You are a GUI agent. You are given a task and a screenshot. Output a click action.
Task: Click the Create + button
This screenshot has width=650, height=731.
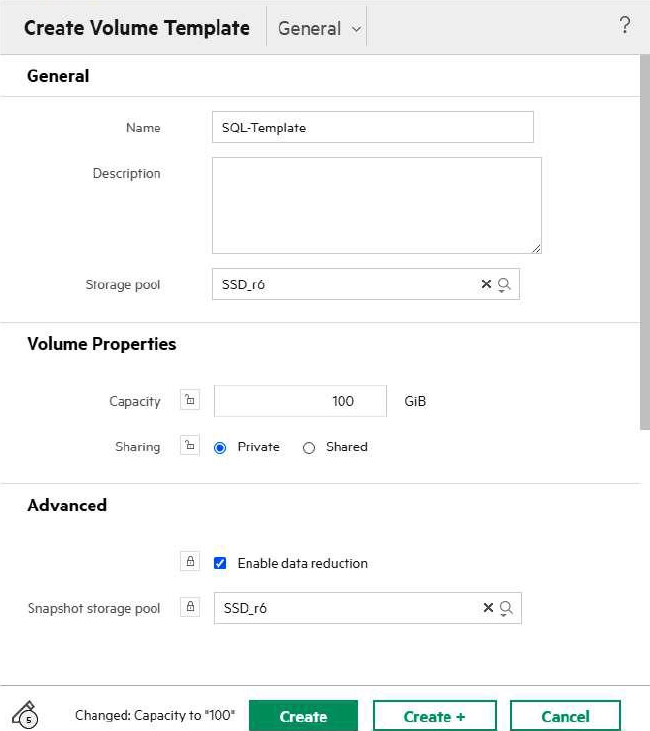(435, 716)
